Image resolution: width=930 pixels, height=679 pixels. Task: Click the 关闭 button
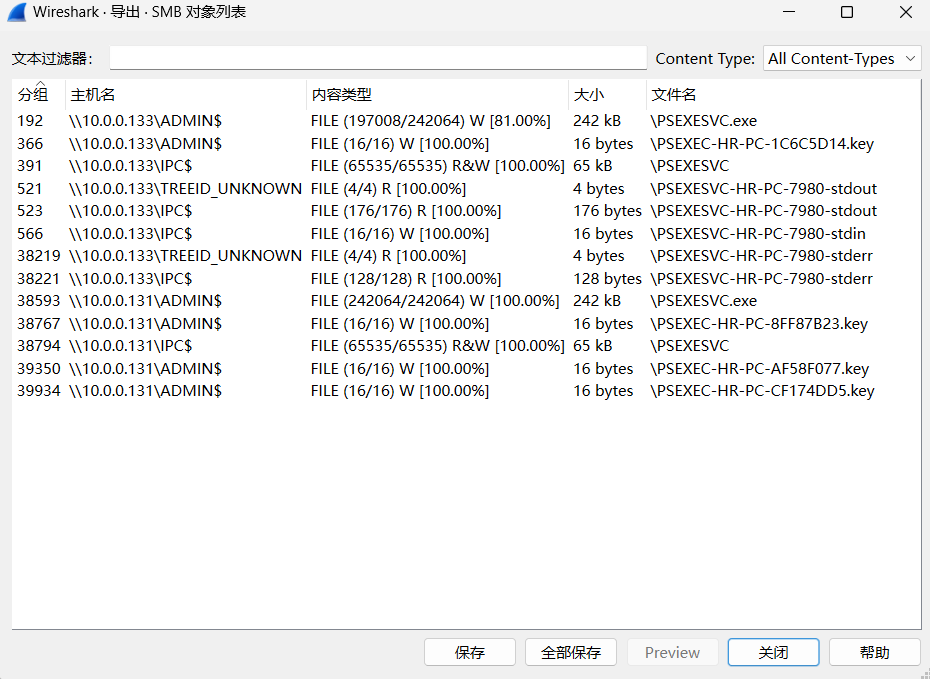point(773,652)
